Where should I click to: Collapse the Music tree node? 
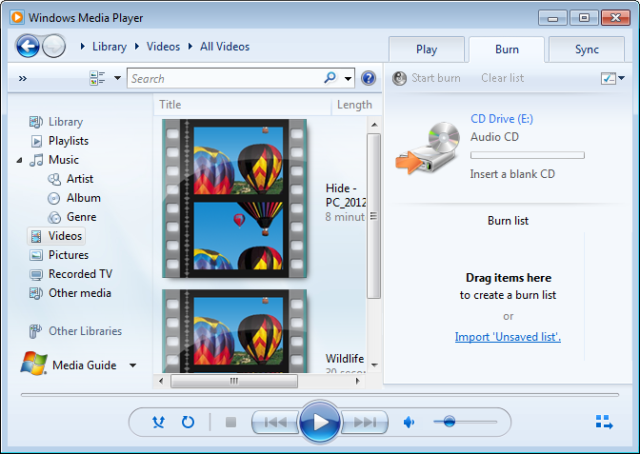19,160
